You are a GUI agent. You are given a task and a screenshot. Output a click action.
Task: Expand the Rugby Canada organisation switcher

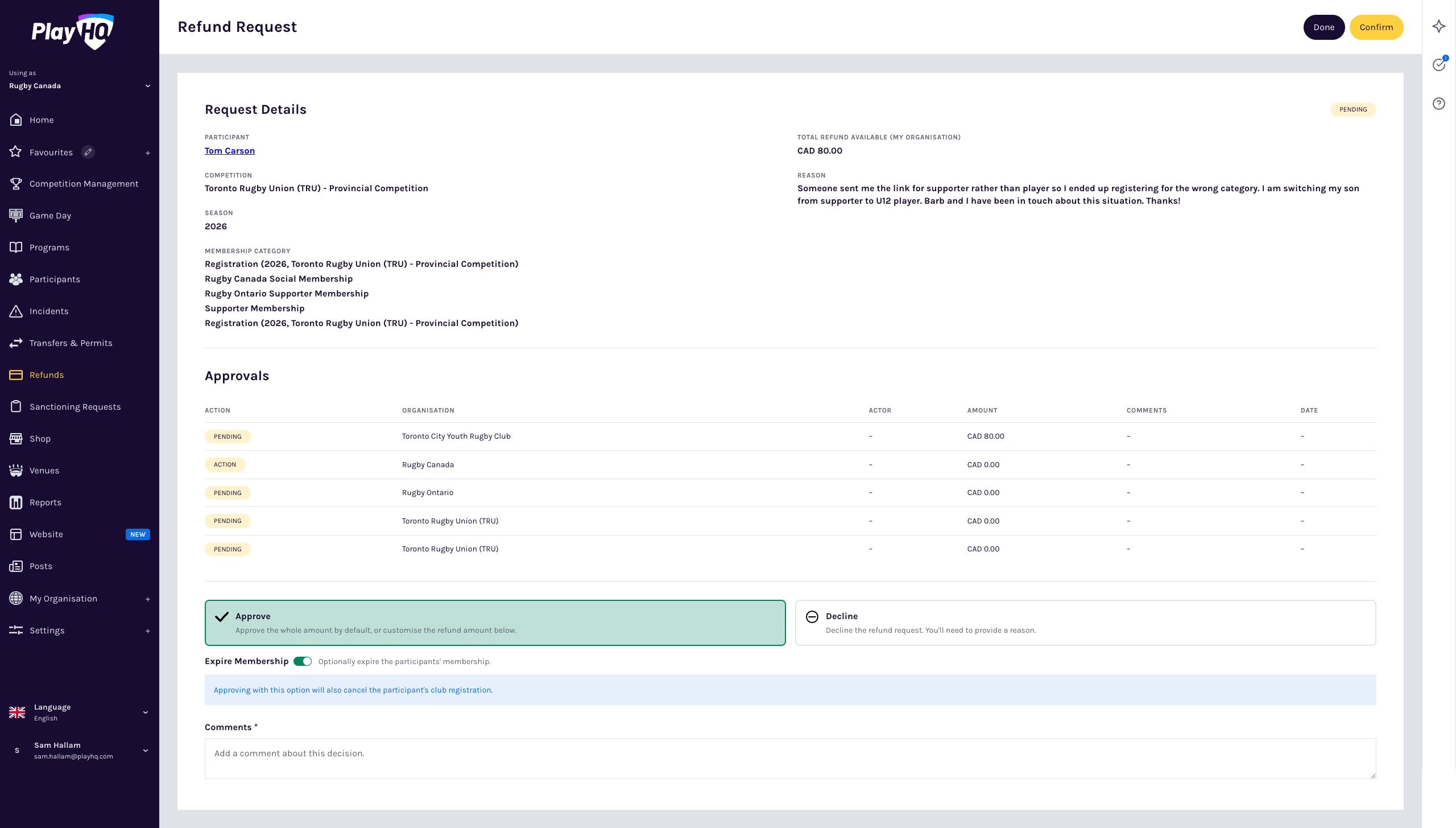pyautogui.click(x=148, y=86)
